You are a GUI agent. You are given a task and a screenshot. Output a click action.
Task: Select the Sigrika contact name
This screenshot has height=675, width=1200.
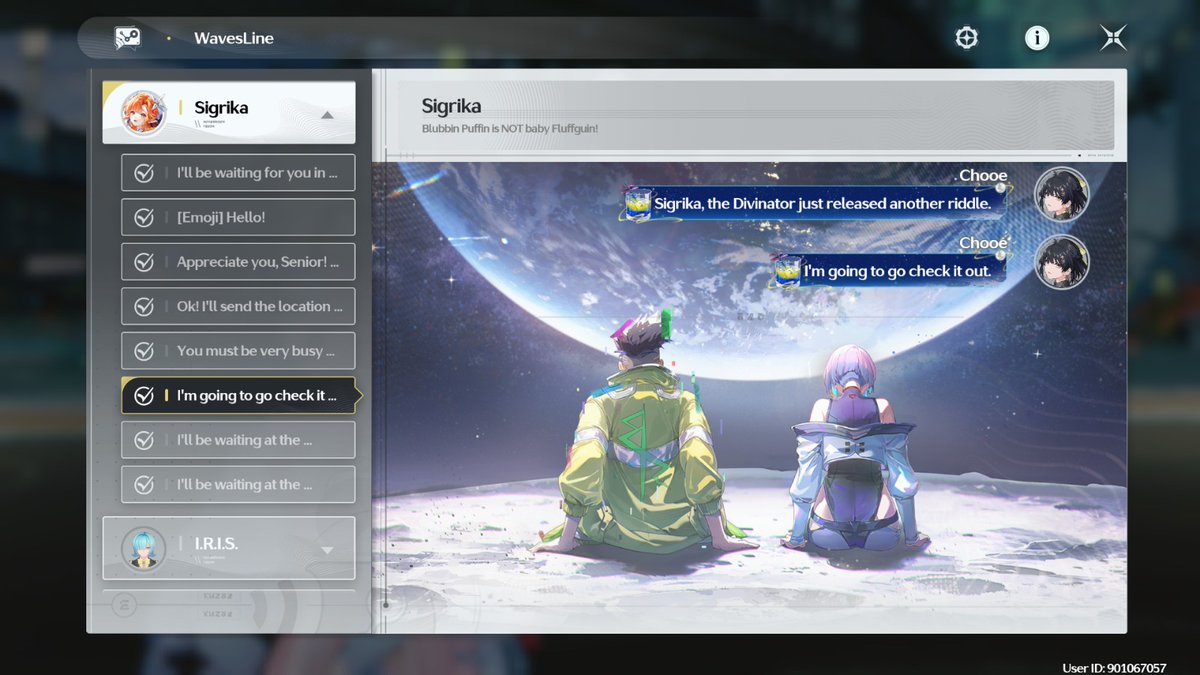pyautogui.click(x=221, y=107)
